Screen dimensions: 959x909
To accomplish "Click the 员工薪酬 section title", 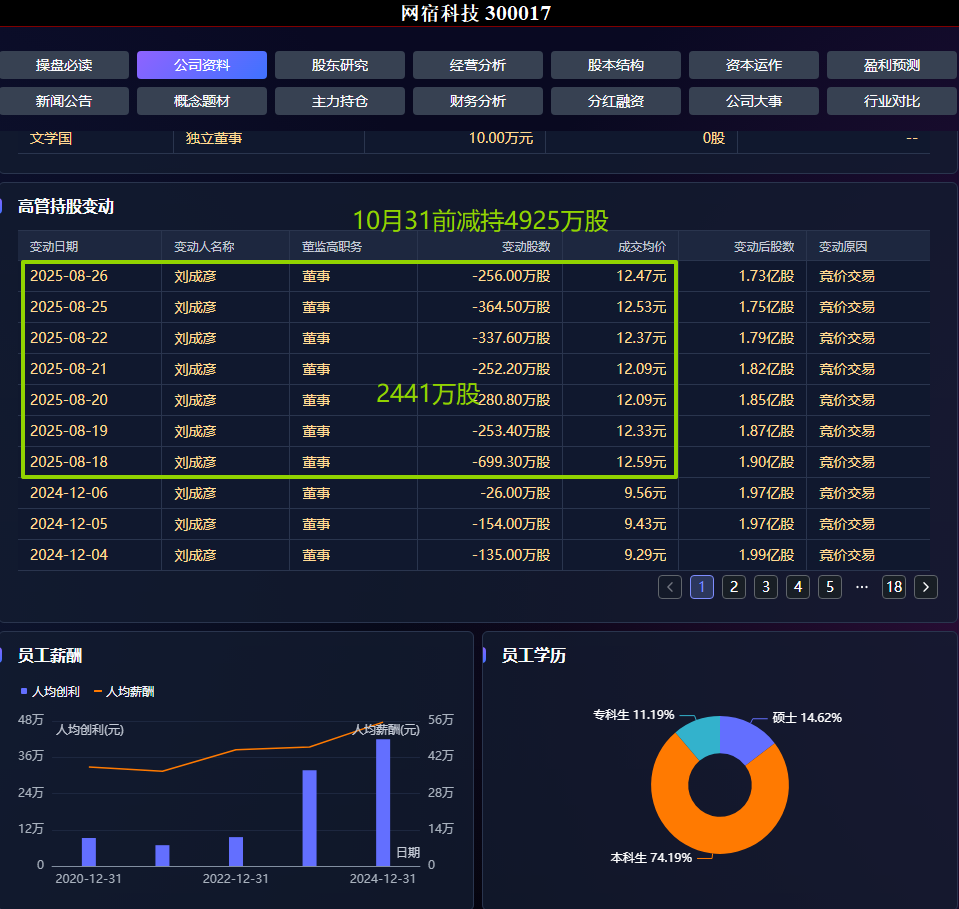I will coord(50,656).
